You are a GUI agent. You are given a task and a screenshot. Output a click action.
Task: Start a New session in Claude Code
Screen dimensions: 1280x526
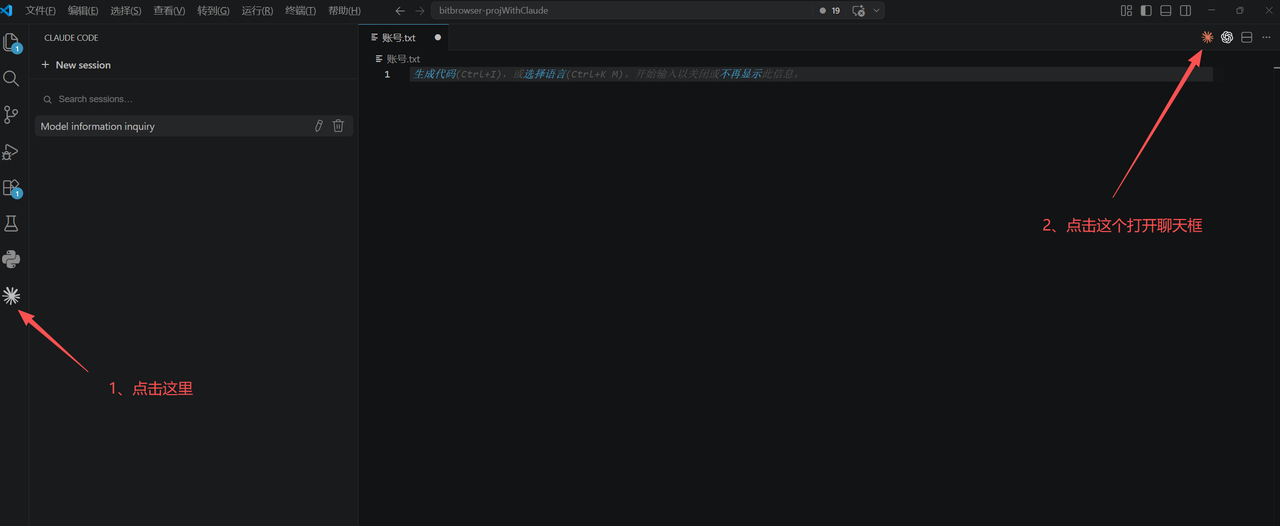76,65
